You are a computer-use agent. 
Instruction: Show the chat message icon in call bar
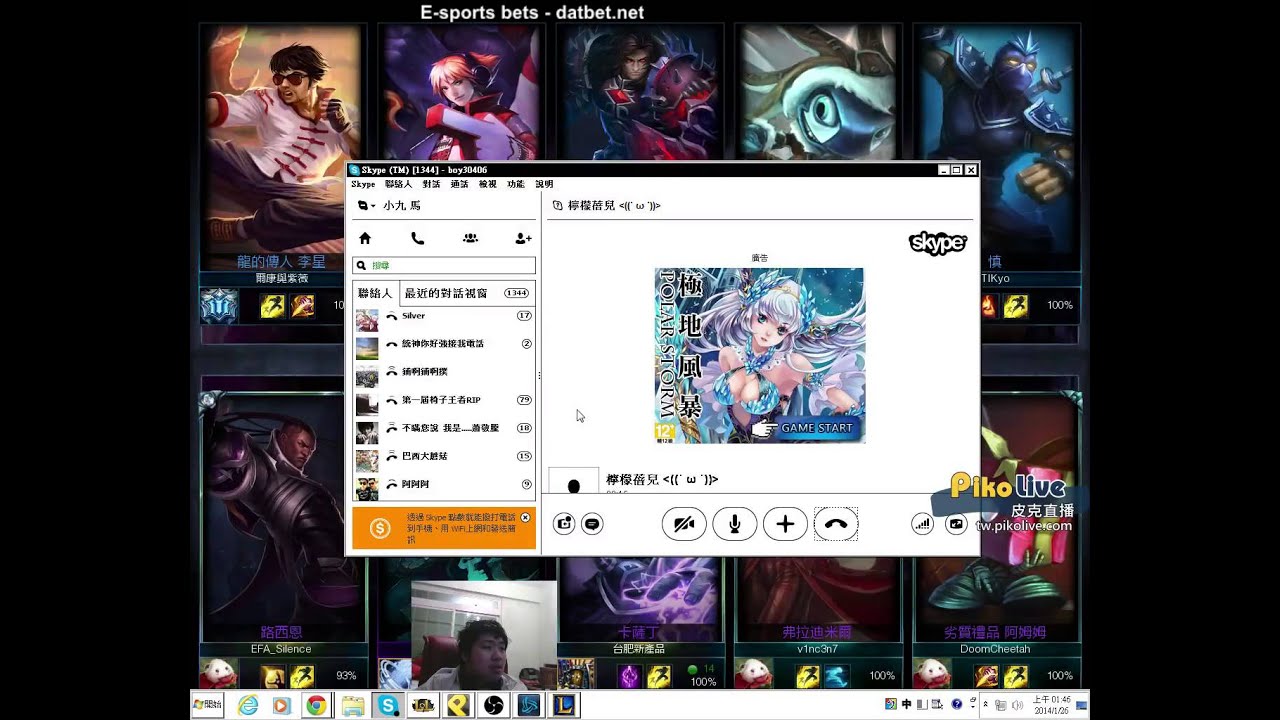click(592, 523)
